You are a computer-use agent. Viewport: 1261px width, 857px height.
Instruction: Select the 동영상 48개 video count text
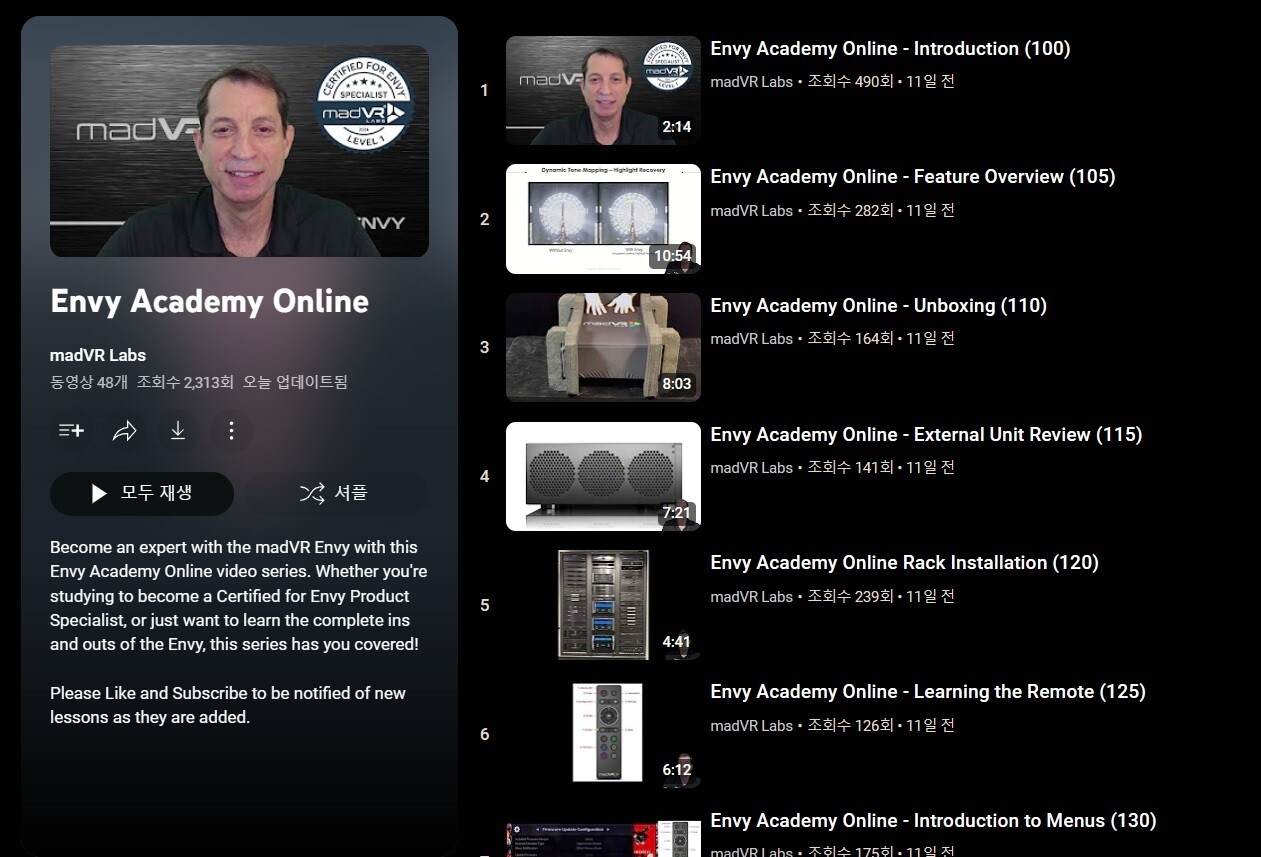89,382
